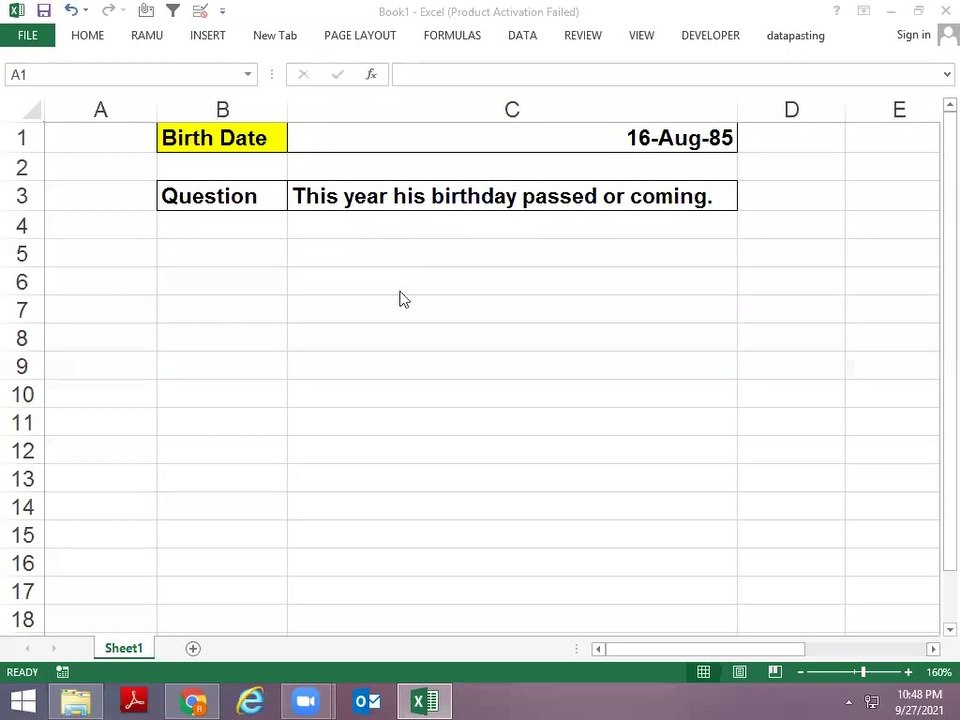Click the zoom slider handle
The height and width of the screenshot is (720, 960).
pyautogui.click(x=863, y=672)
